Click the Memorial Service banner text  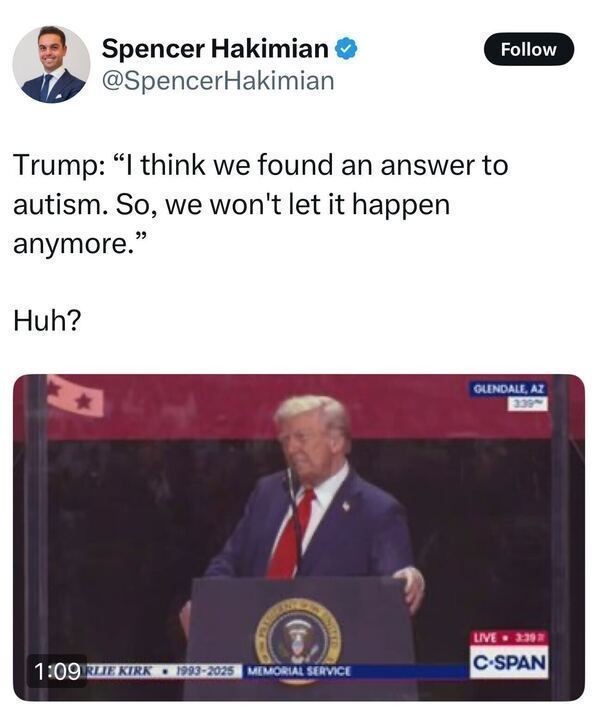pos(299,671)
